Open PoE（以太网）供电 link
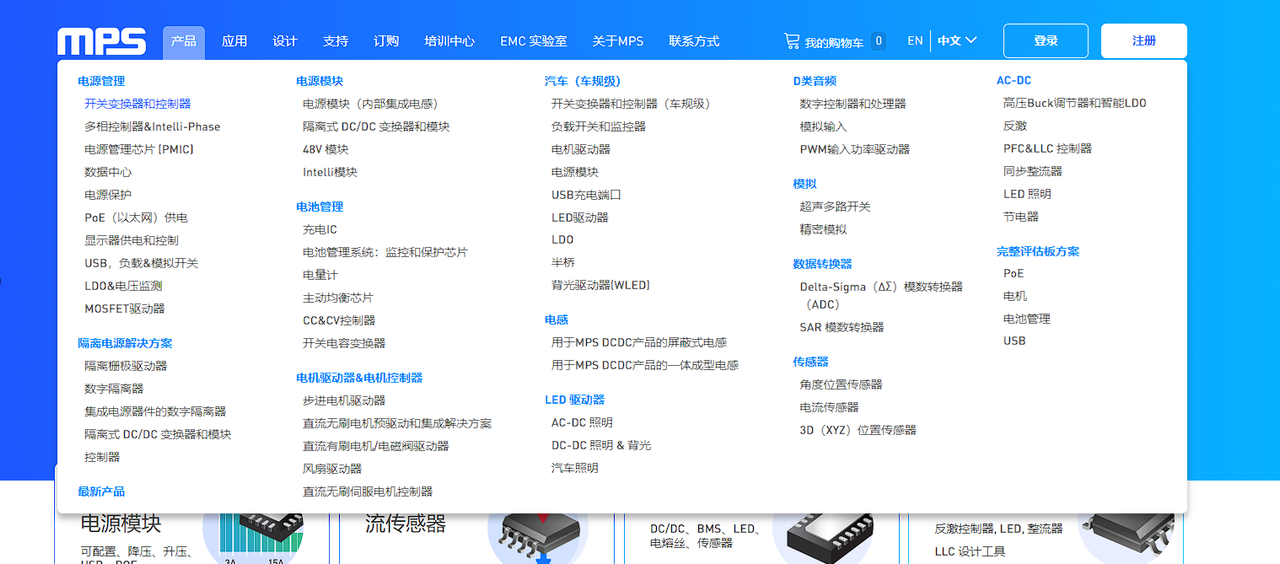Viewport: 1280px width, 564px height. pos(136,218)
